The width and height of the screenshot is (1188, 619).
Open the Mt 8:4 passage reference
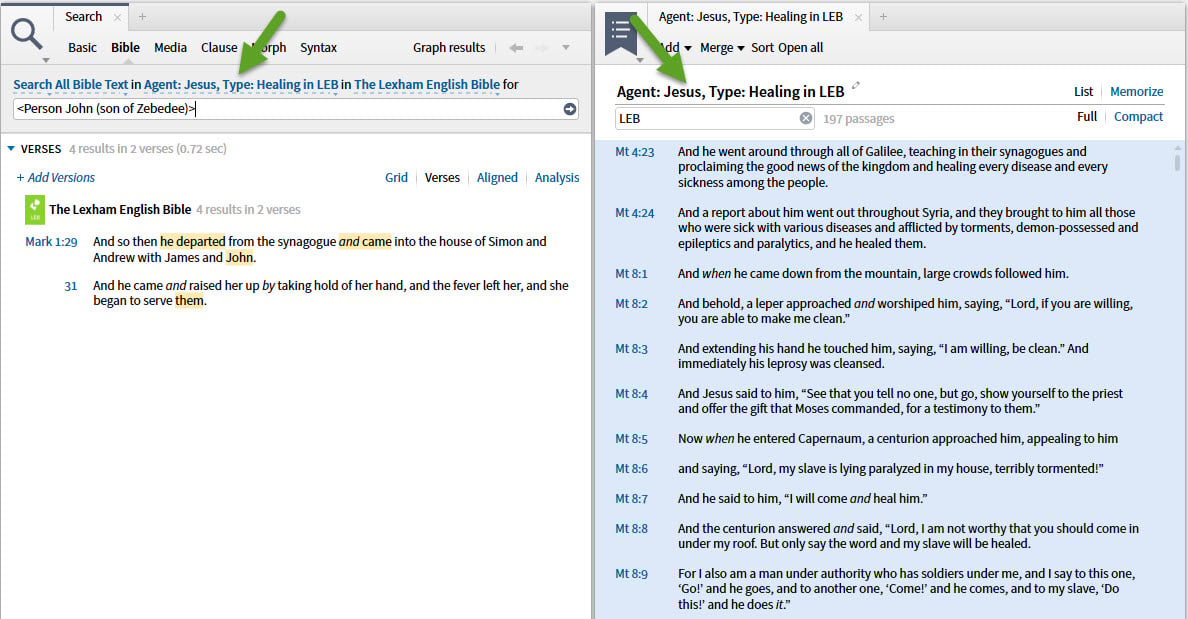click(x=631, y=394)
